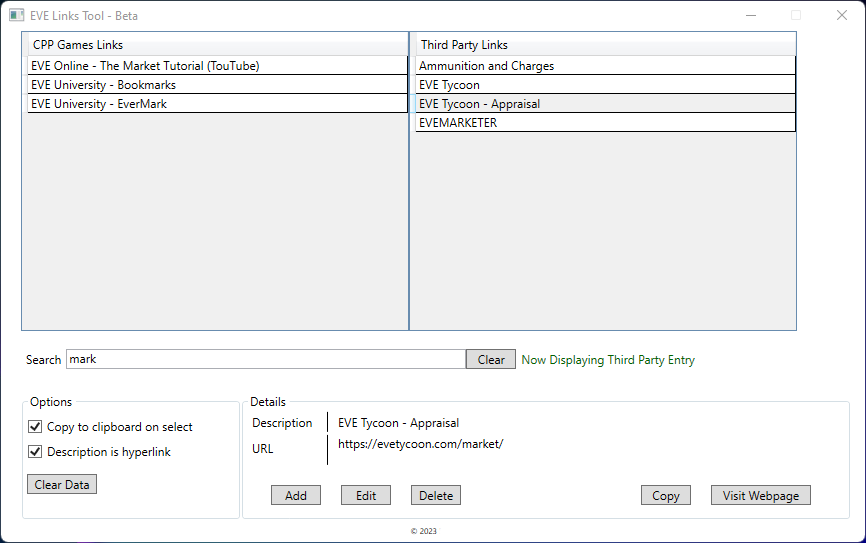Close the EVE Links Tool window

pos(842,15)
